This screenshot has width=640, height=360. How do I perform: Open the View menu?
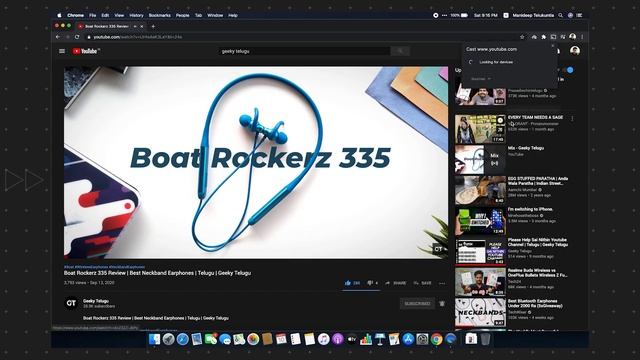click(x=119, y=15)
